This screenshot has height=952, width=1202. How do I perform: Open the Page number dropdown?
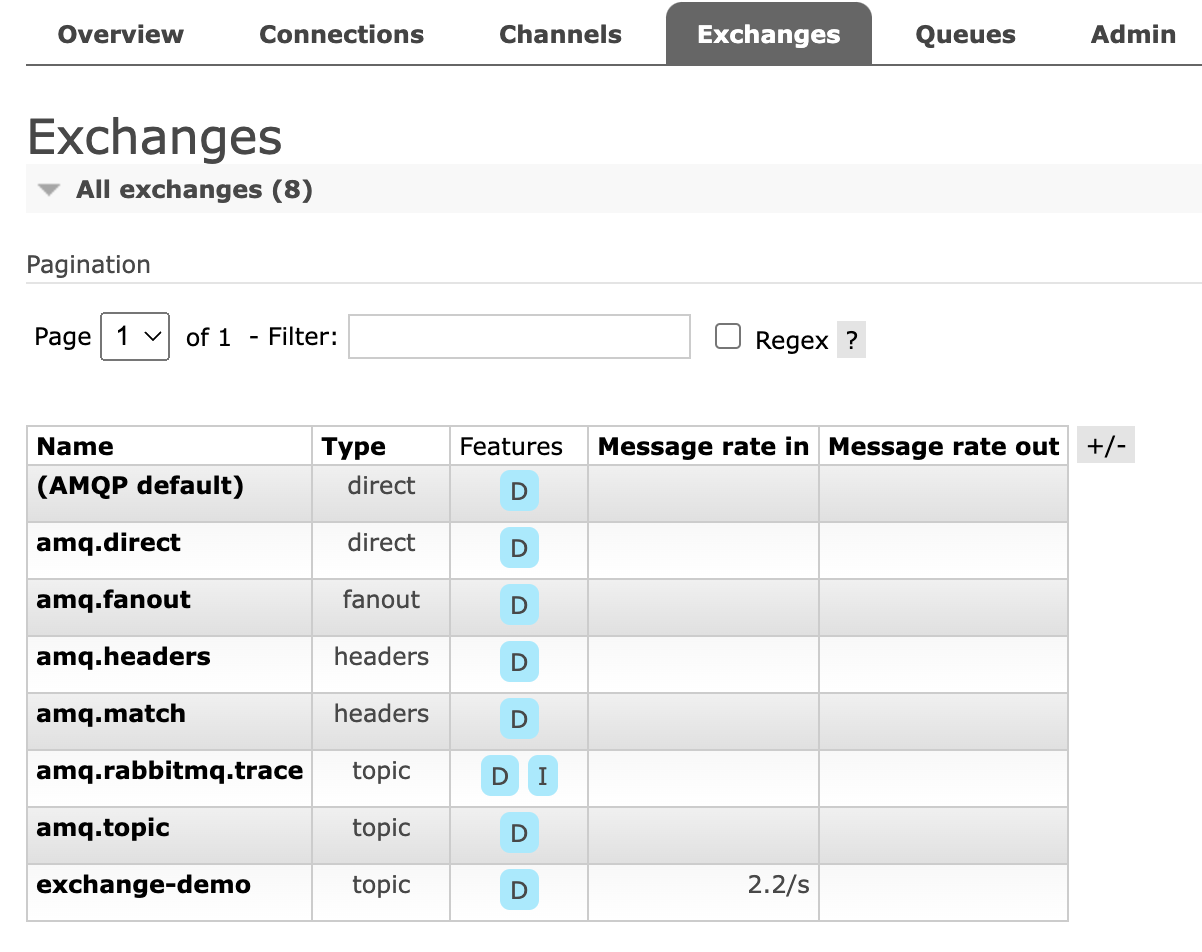point(134,337)
